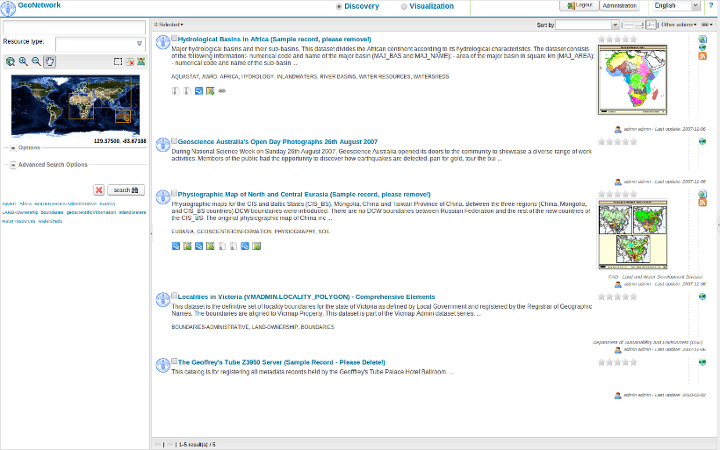
Task: Click chain link icon under Hydrological Basins record
Action: click(222, 91)
